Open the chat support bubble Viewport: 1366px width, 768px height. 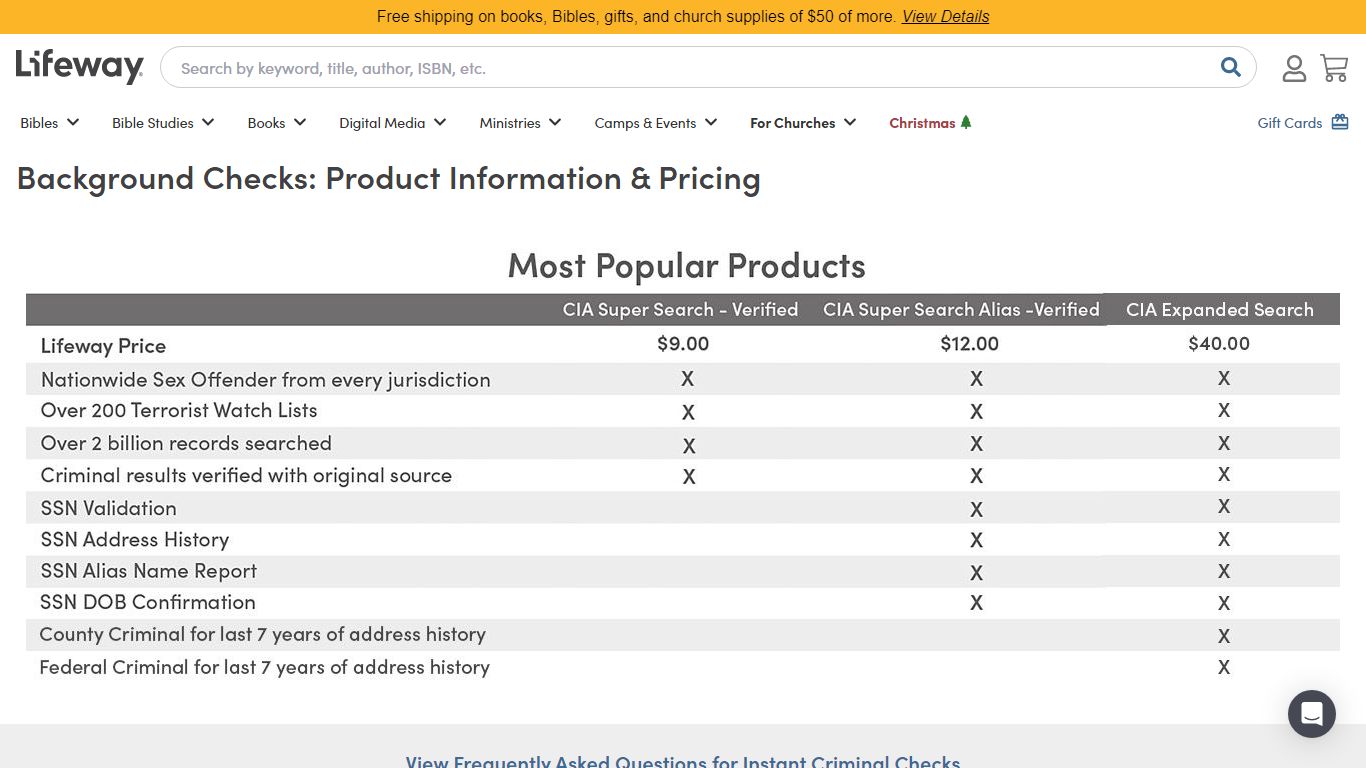pyautogui.click(x=1312, y=714)
